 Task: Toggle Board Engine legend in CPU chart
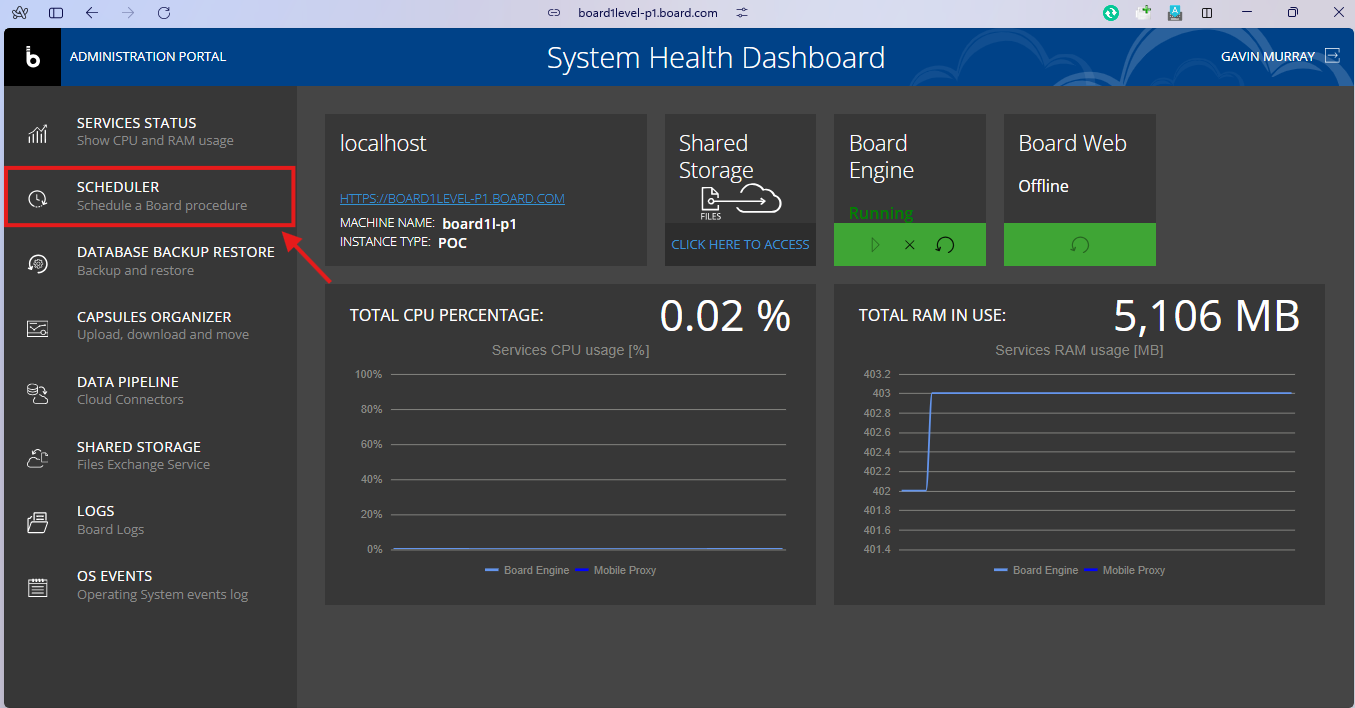point(527,570)
